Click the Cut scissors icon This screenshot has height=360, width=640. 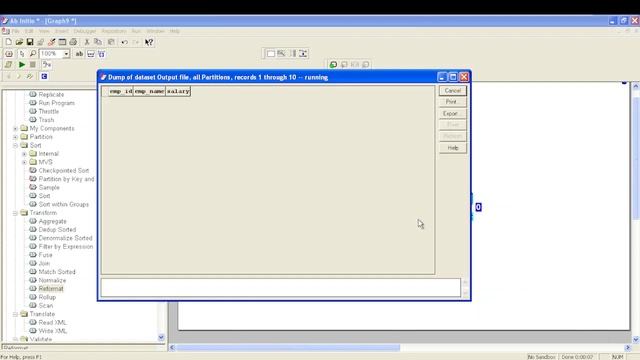pos(87,42)
